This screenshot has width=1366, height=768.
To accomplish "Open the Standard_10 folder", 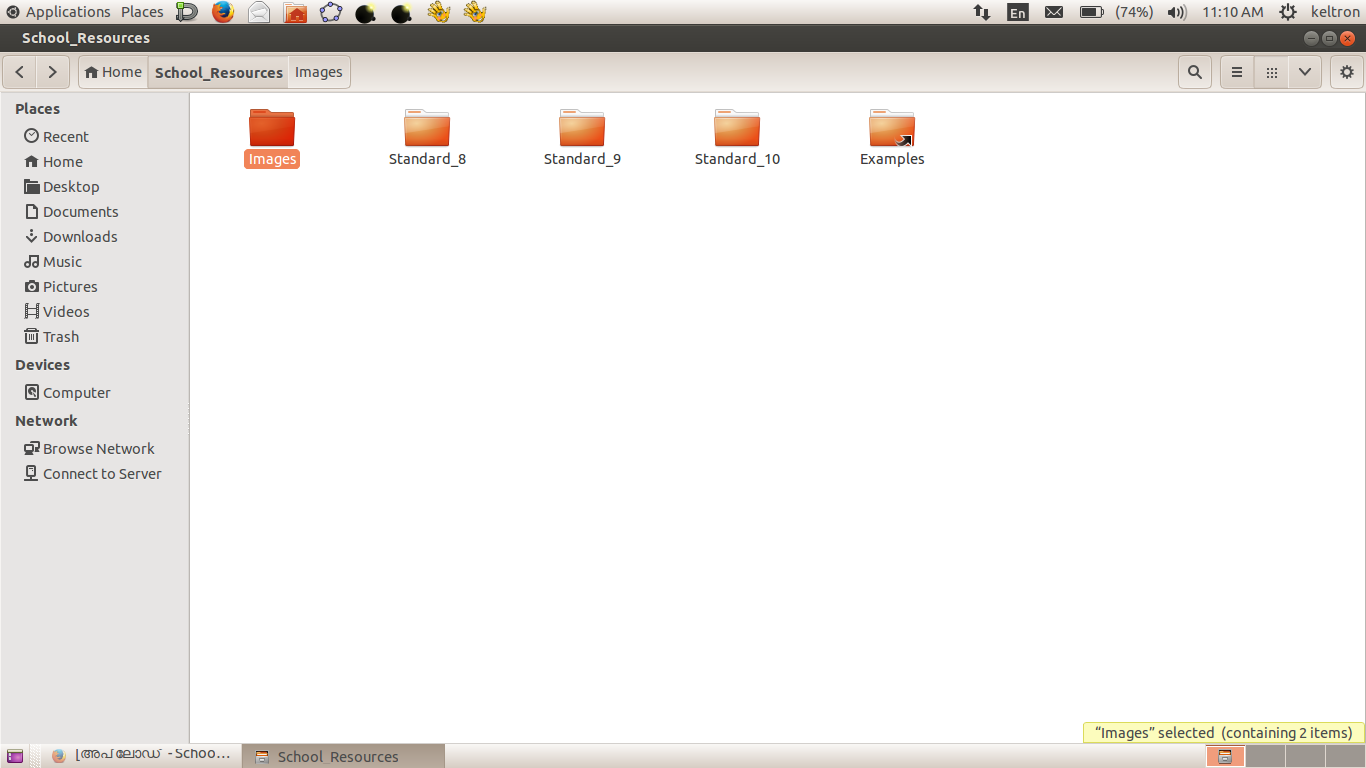I will [x=737, y=129].
